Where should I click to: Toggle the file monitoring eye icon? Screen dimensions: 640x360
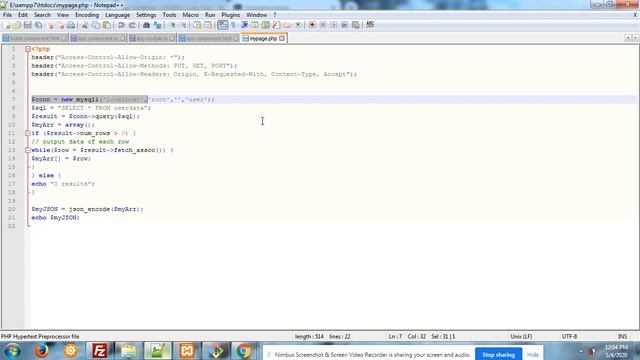pos(298,25)
